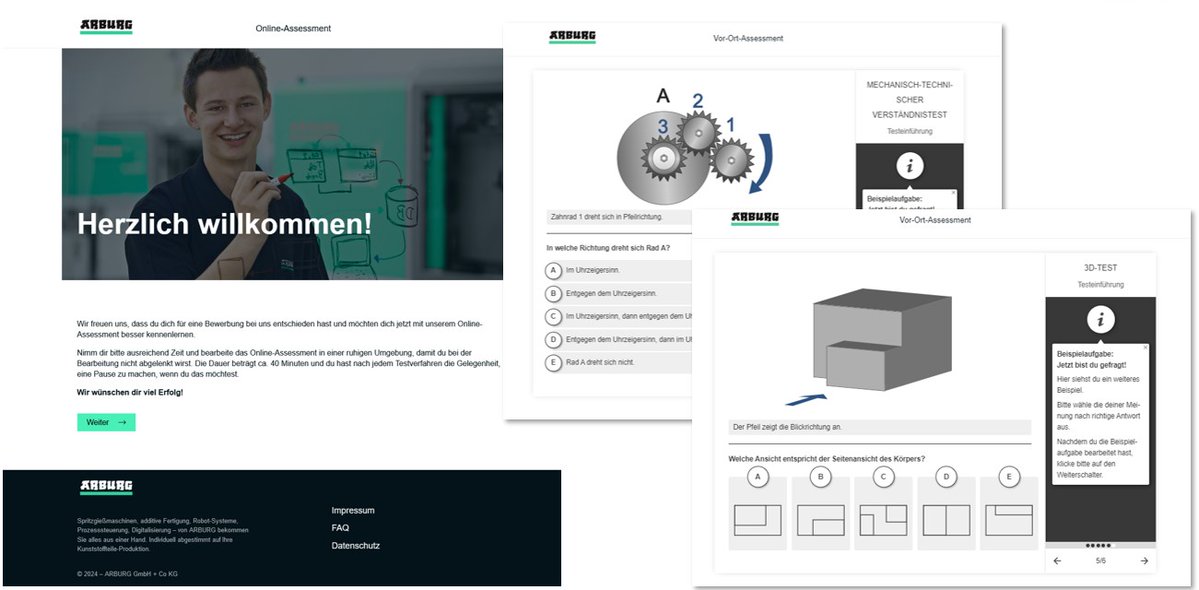Click the Weiter button on the welcome page

click(106, 422)
